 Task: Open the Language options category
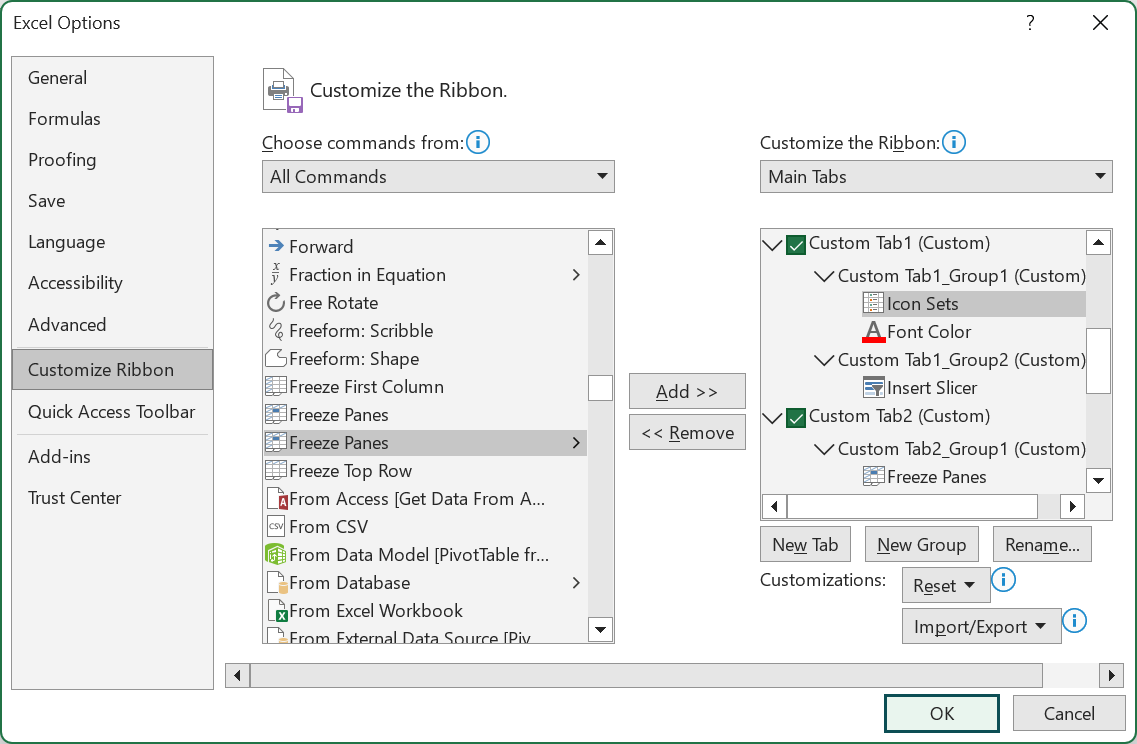click(112, 241)
